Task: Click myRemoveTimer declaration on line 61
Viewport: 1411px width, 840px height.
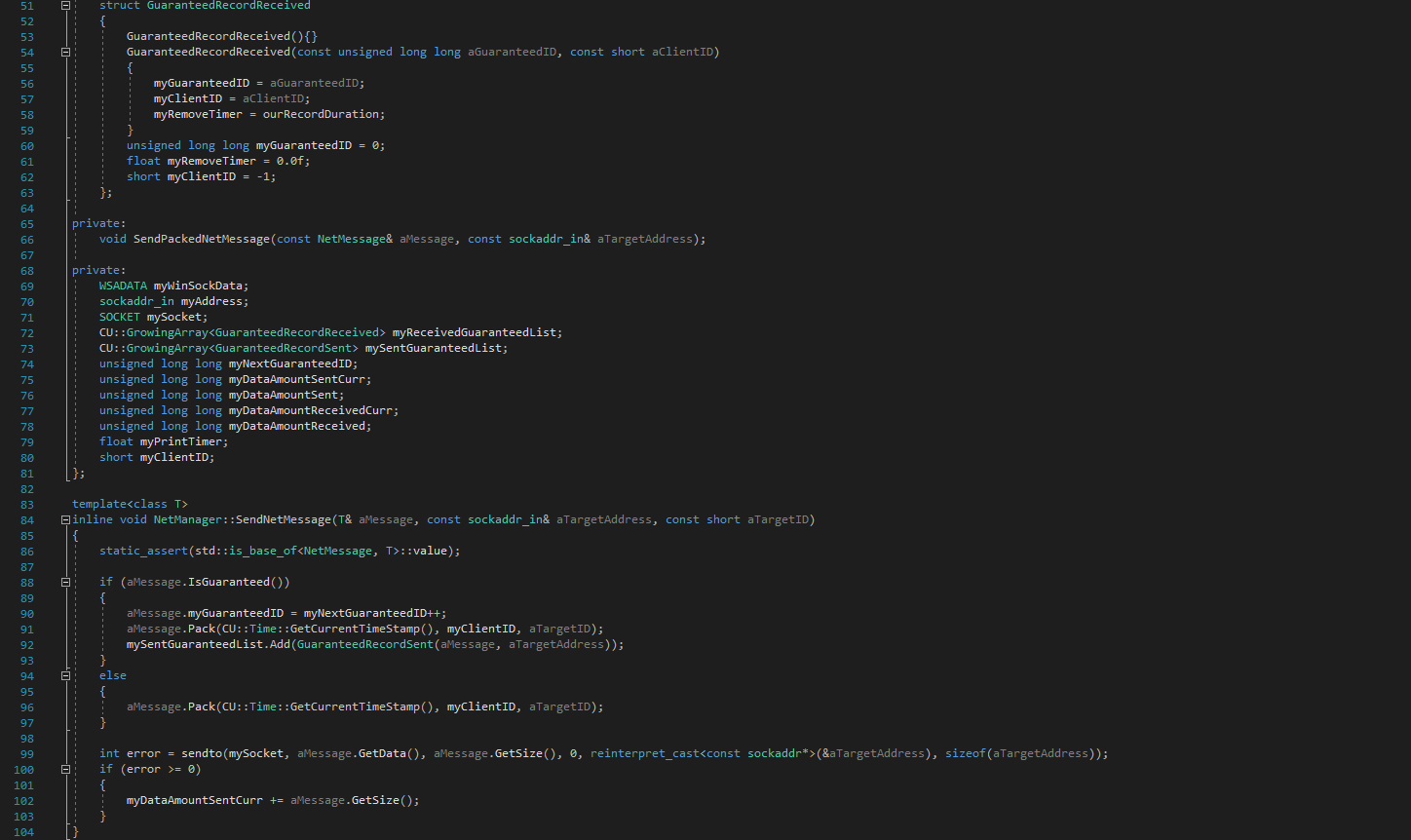Action: coord(211,161)
